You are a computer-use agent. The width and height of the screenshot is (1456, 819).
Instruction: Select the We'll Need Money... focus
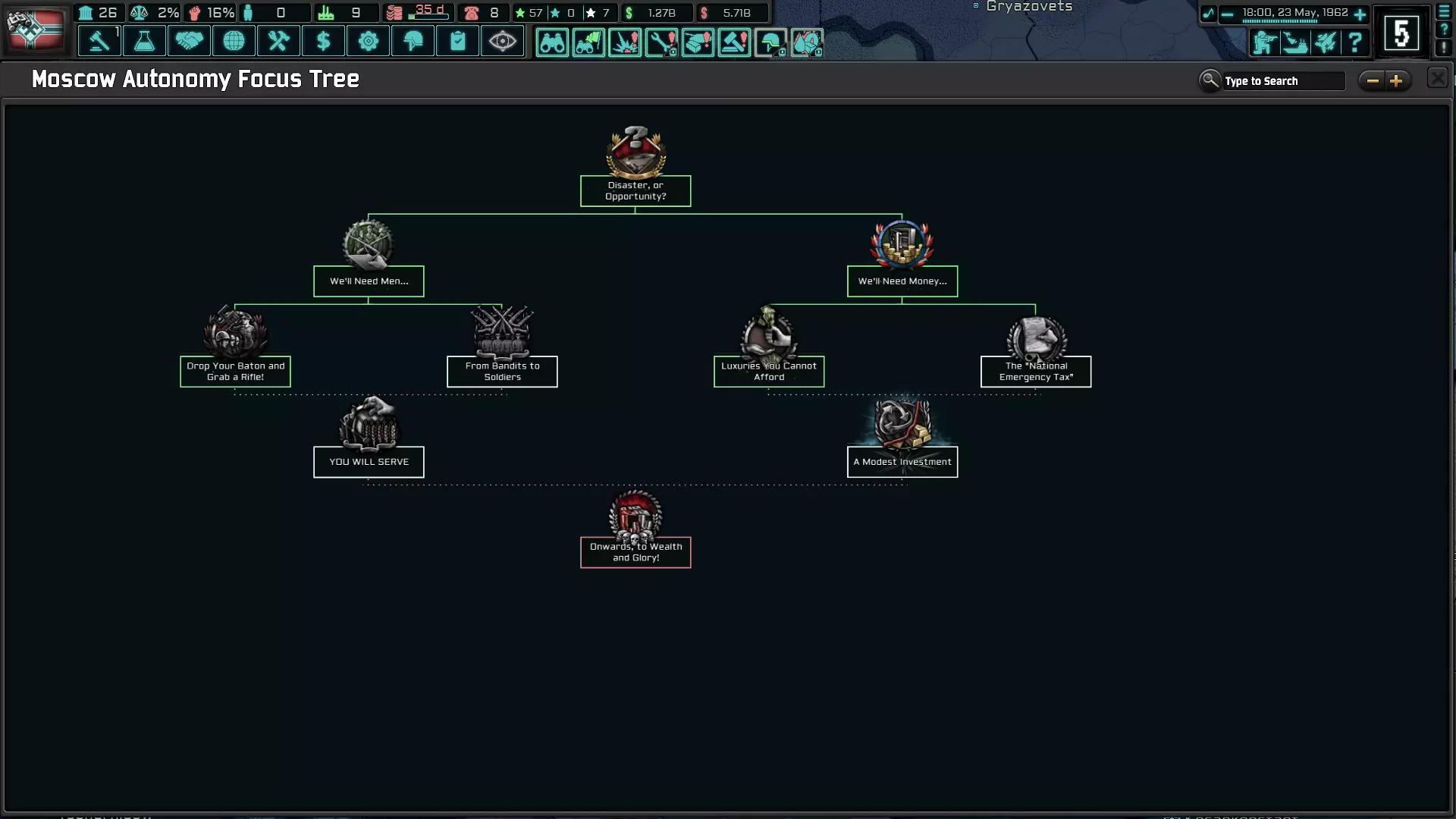[x=902, y=281]
